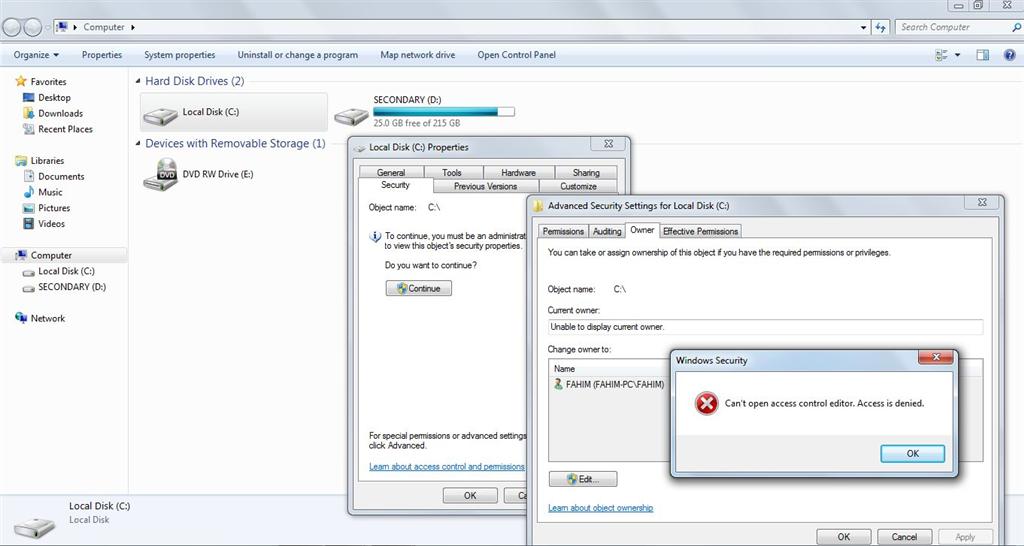Viewport: 1024px width, 546px height.
Task: Click the Documents library icon
Action: click(28, 176)
